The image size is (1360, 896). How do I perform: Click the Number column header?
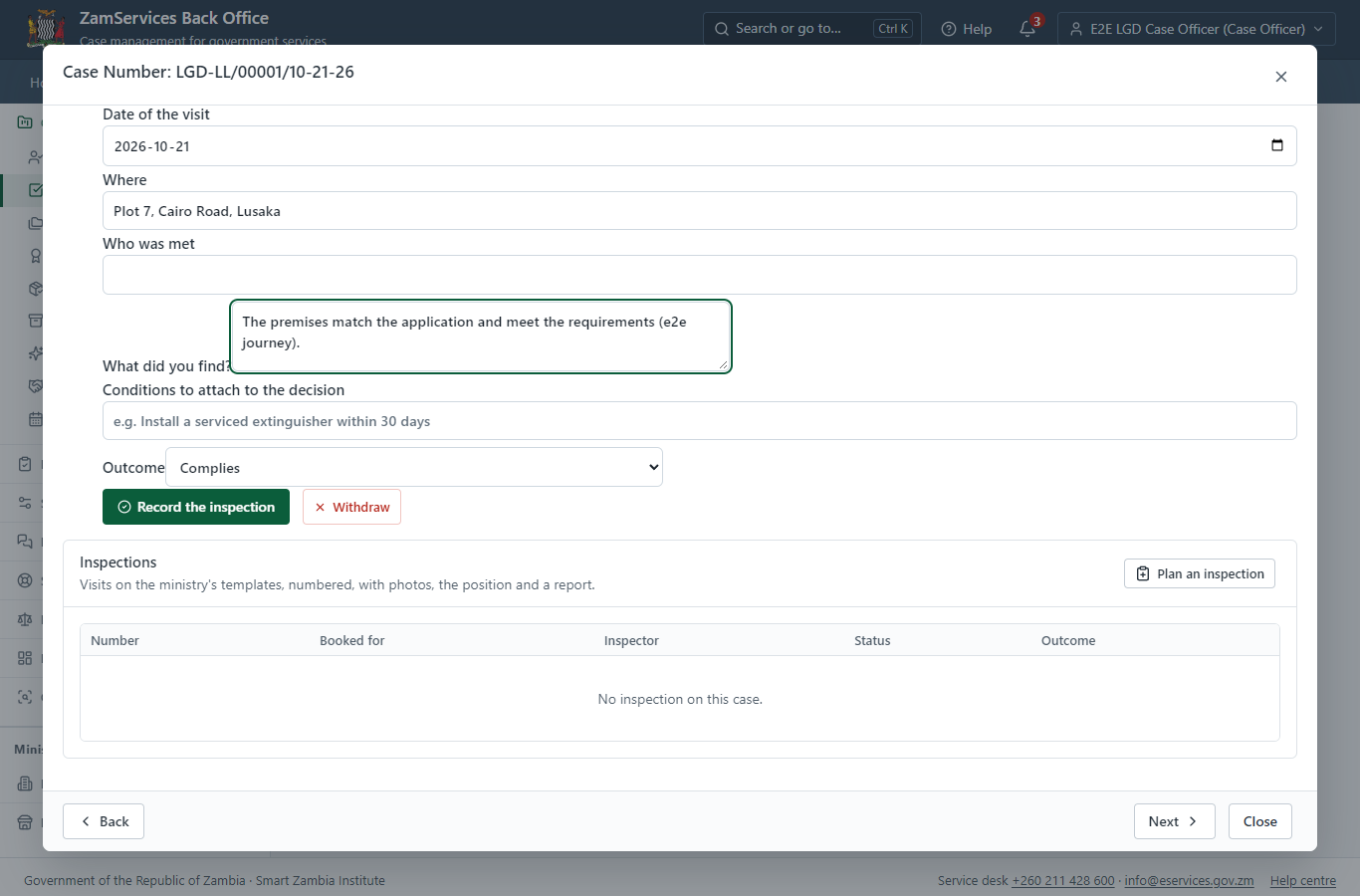click(x=114, y=640)
